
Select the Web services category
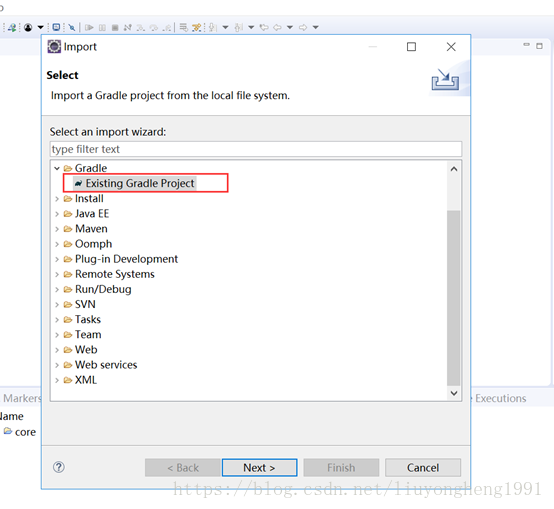(106, 365)
